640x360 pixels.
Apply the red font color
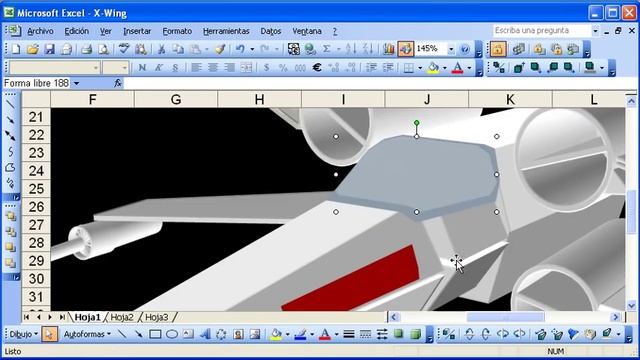click(x=458, y=67)
